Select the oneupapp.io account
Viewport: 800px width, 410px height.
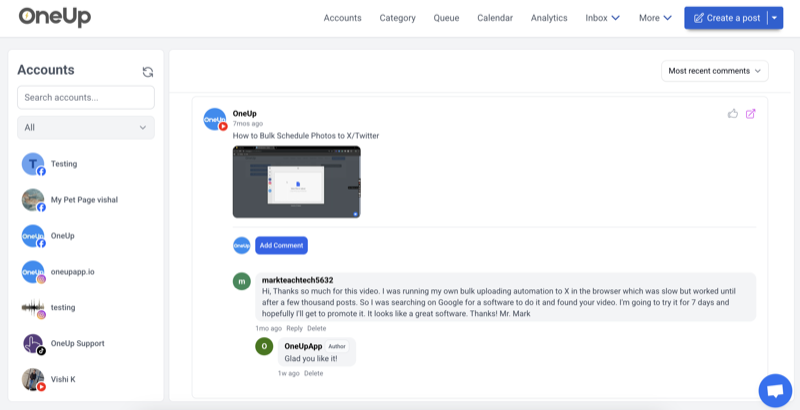coord(86,272)
